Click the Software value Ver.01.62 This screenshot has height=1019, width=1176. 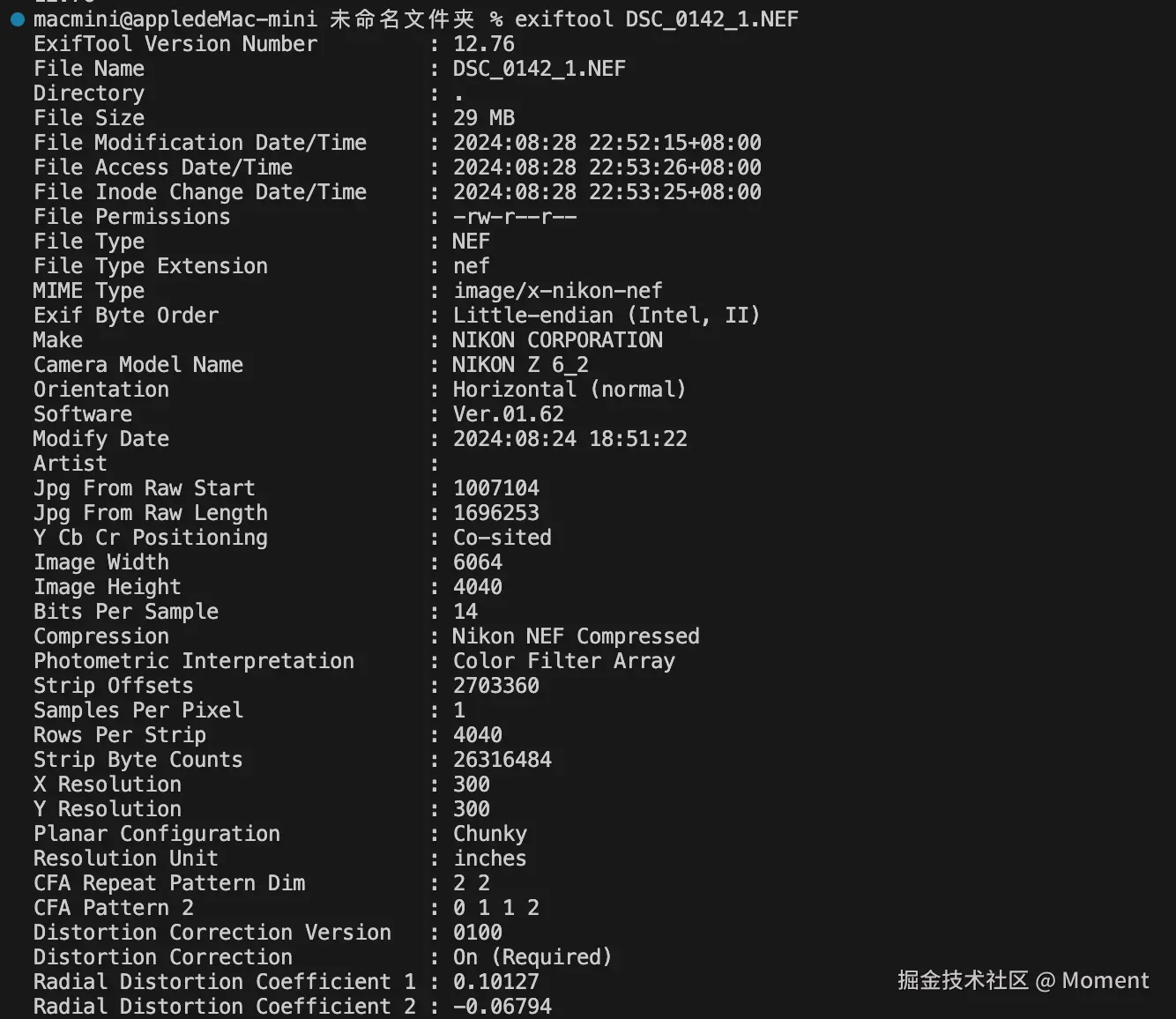tap(509, 414)
